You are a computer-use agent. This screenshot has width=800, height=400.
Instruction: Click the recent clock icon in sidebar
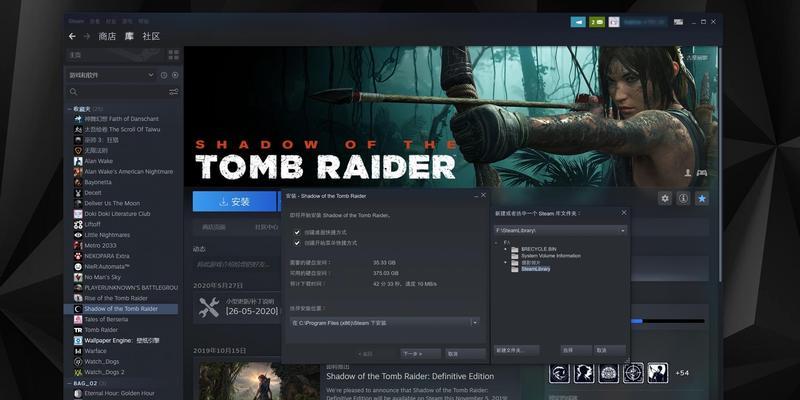tap(164, 75)
